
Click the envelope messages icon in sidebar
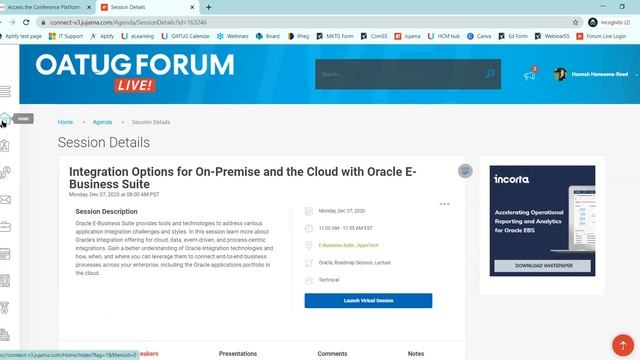pos(5,200)
